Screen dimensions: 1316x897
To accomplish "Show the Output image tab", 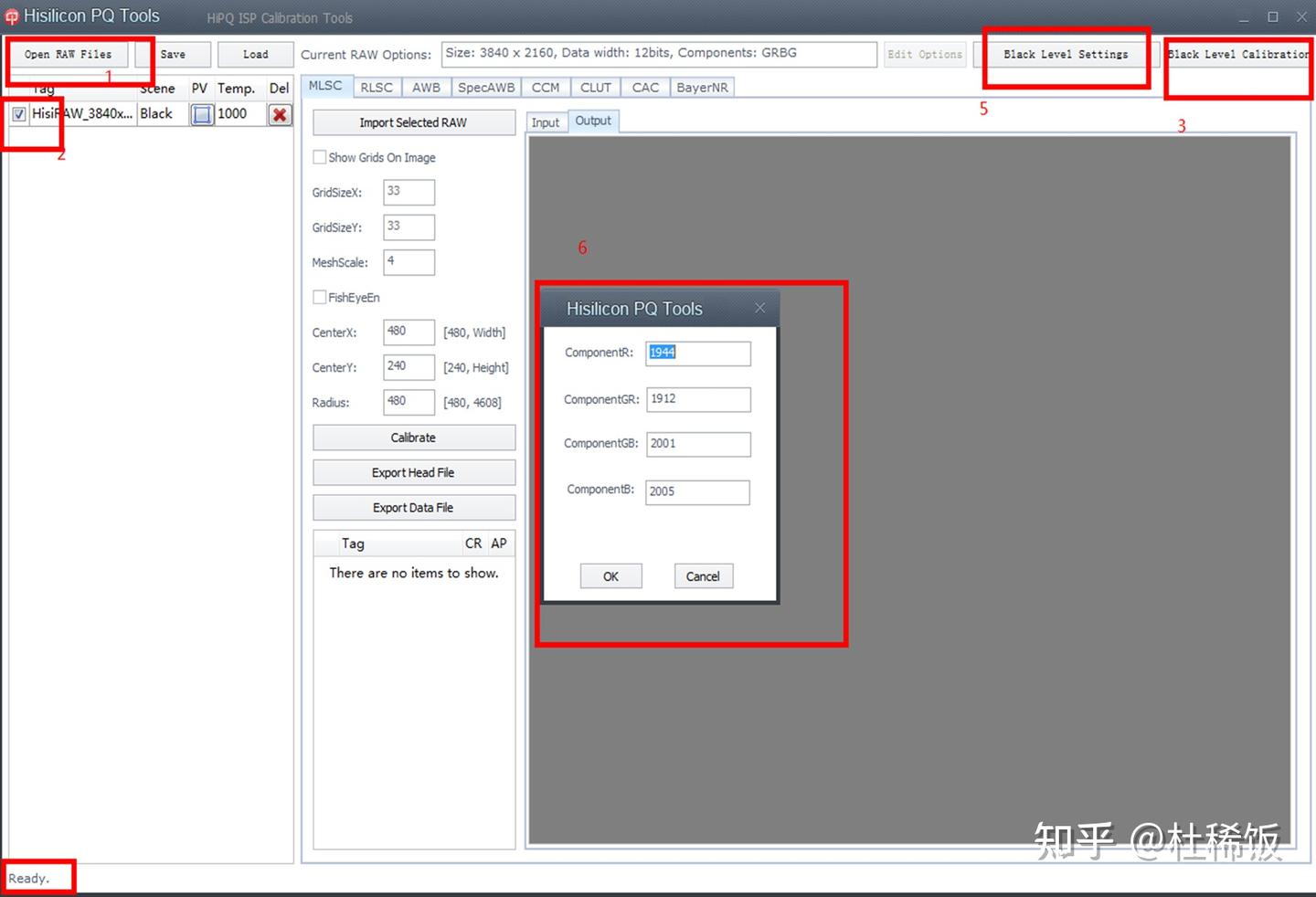I will pyautogui.click(x=593, y=121).
